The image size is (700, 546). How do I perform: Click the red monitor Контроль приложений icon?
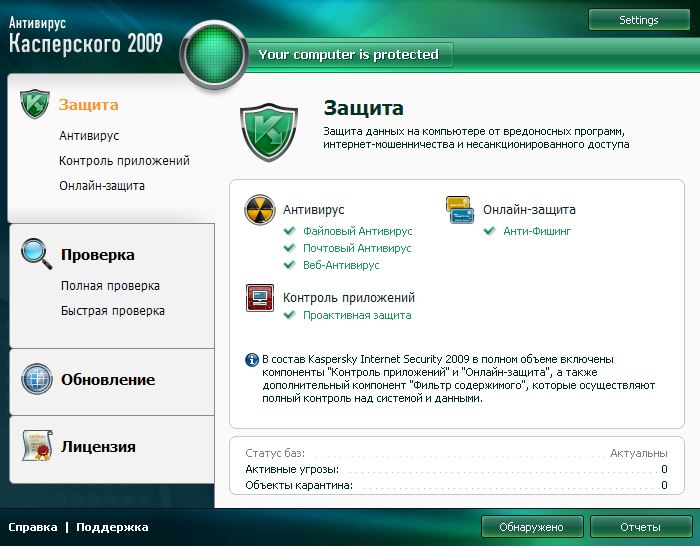click(x=260, y=297)
